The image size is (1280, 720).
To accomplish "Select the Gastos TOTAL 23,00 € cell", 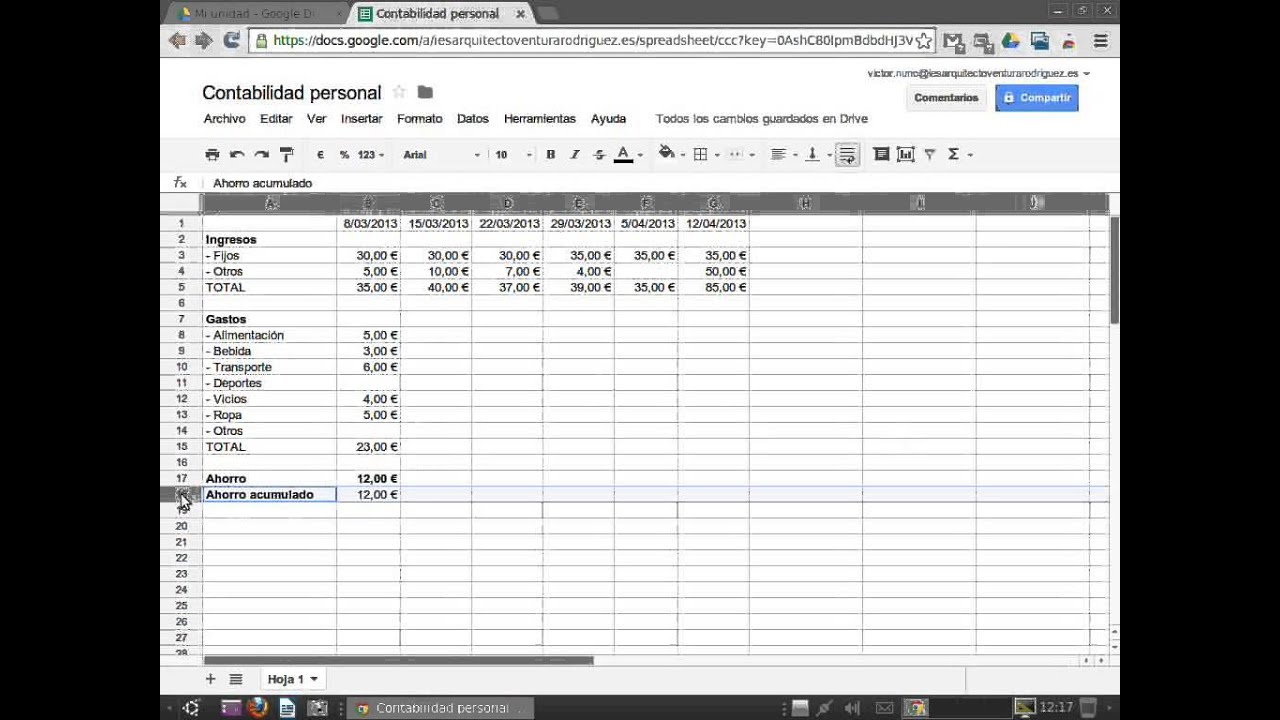I will [369, 447].
